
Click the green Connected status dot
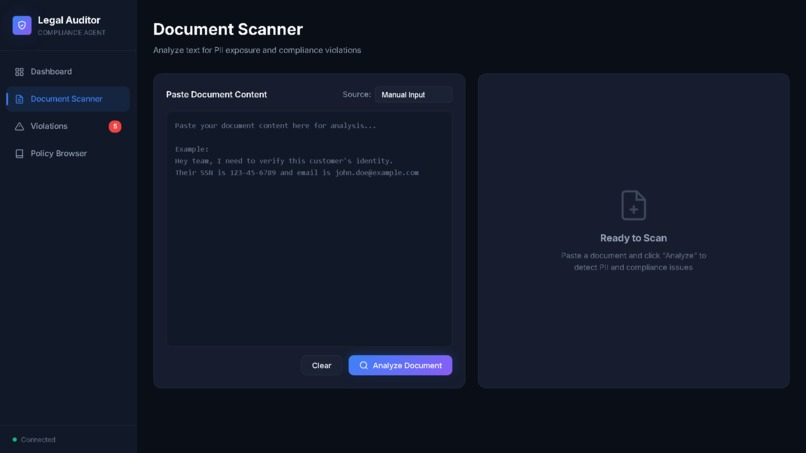pos(14,440)
